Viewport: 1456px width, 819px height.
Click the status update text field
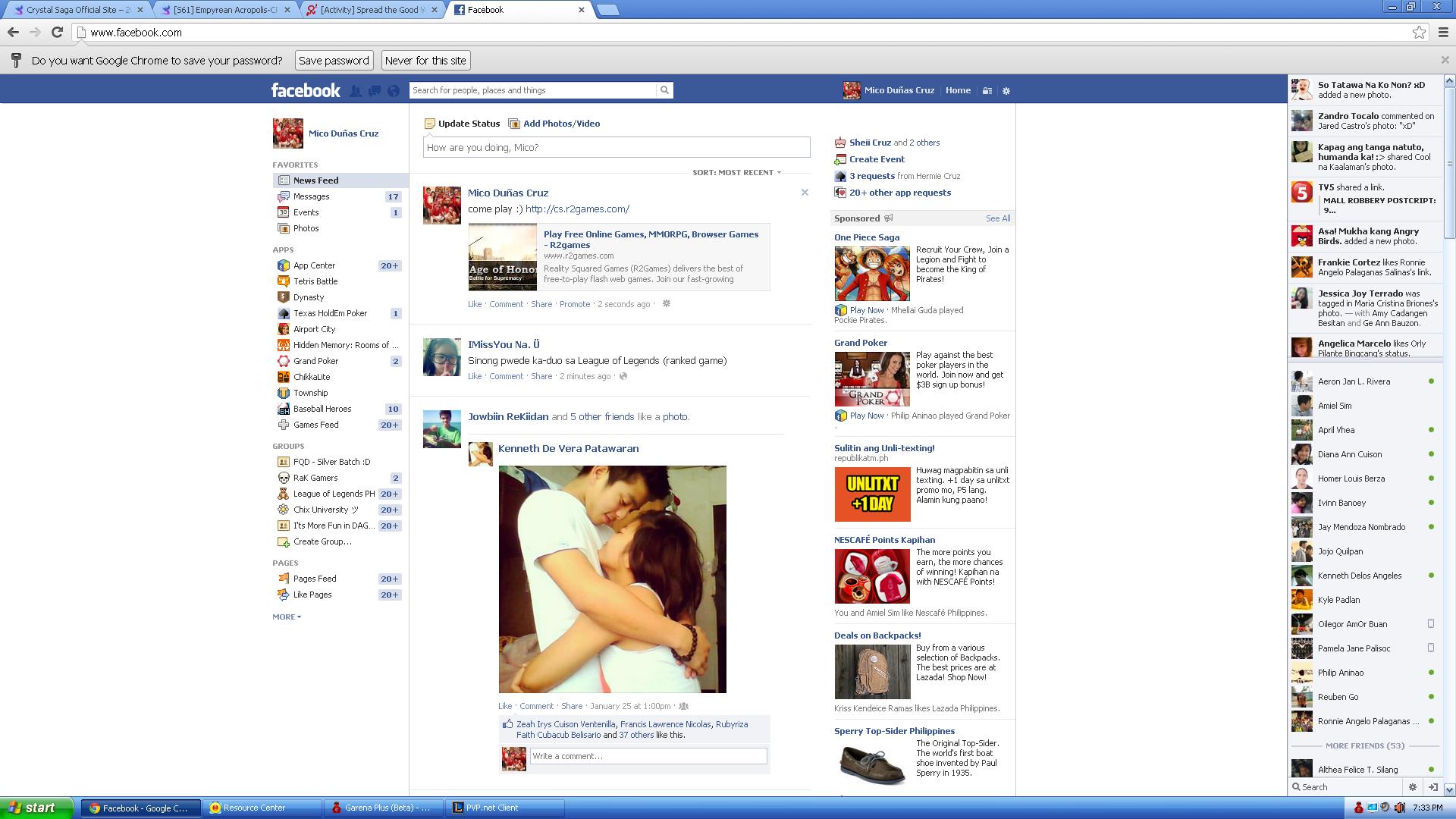click(x=616, y=147)
